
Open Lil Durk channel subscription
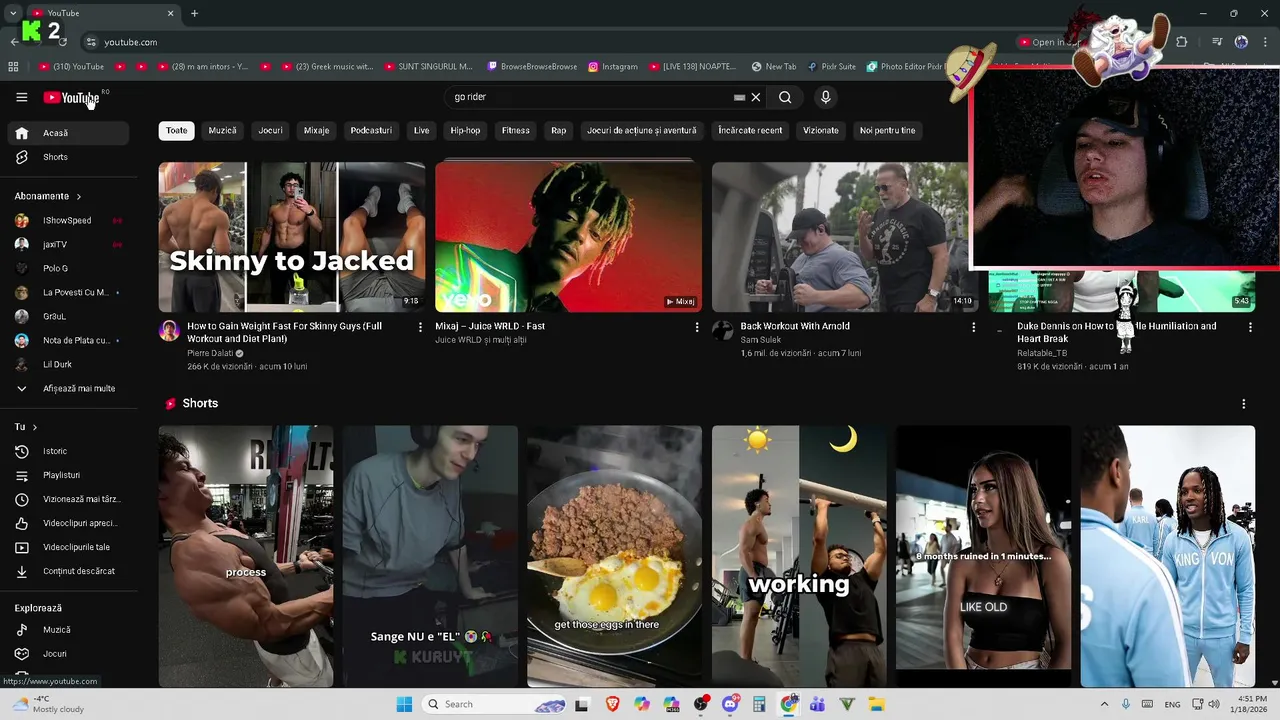[x=69, y=364]
